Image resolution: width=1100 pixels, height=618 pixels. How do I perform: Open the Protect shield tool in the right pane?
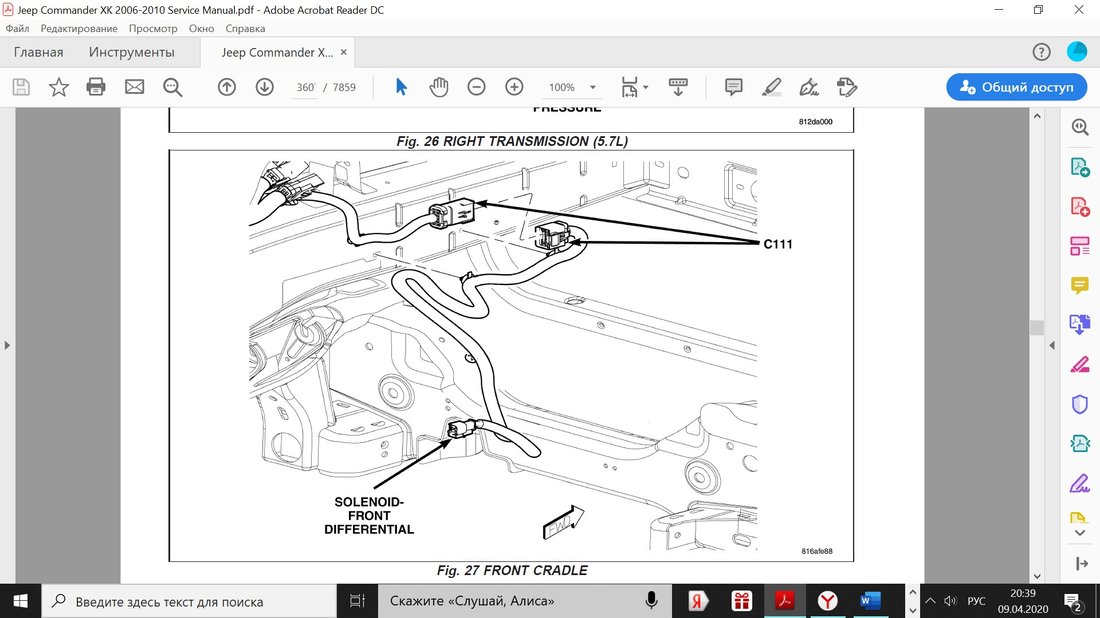[1080, 404]
